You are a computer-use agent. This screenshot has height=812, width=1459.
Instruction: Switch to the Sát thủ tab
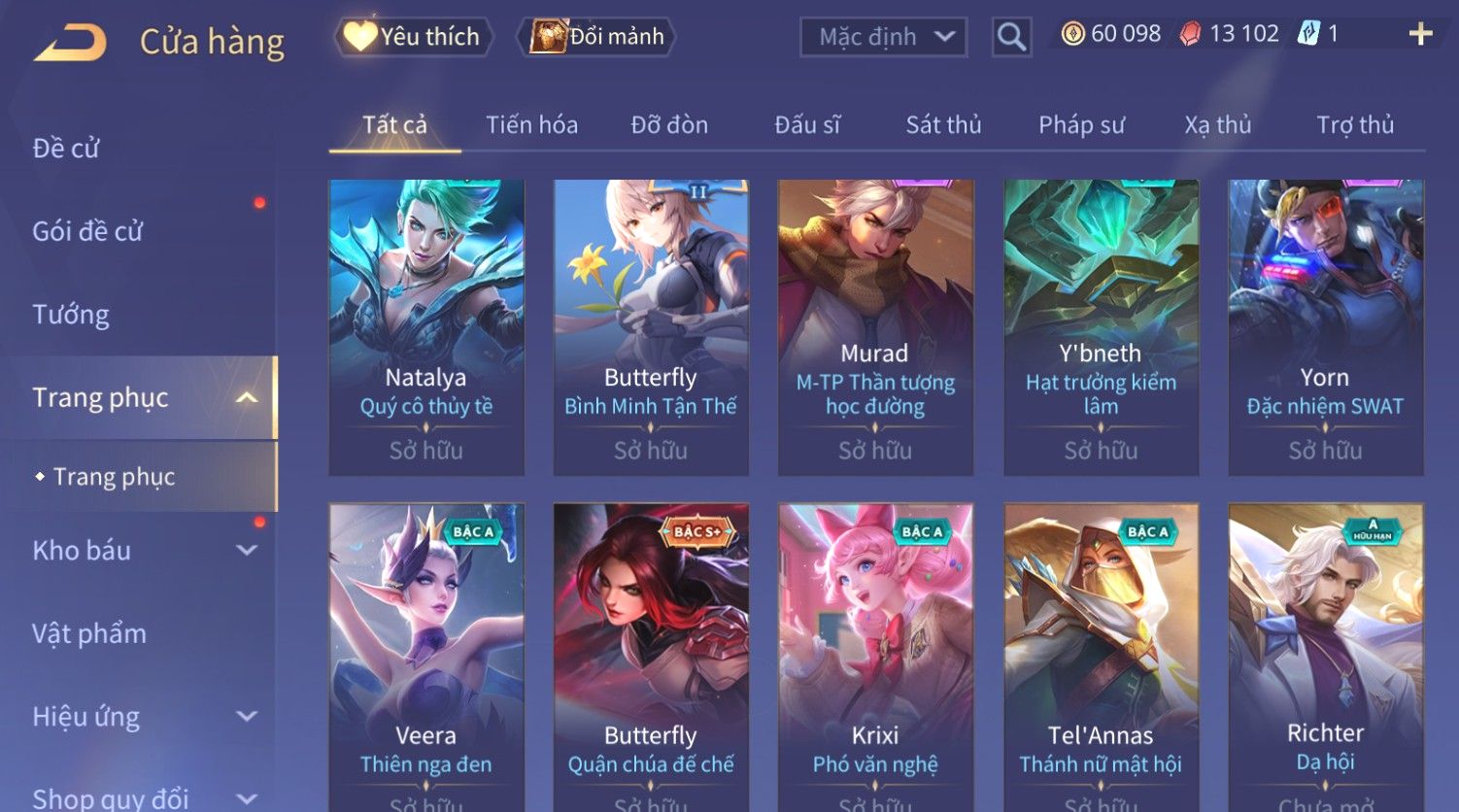pyautogui.click(x=943, y=125)
